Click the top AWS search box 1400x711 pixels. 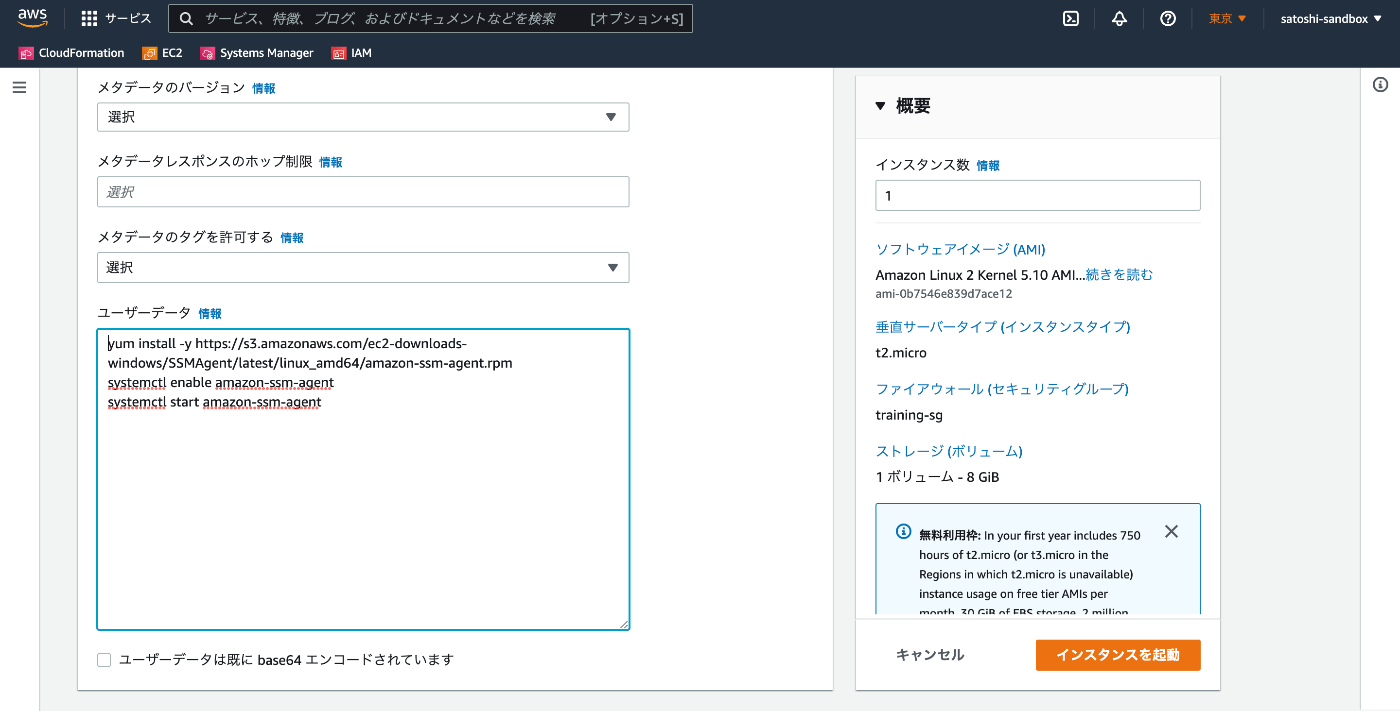[430, 18]
